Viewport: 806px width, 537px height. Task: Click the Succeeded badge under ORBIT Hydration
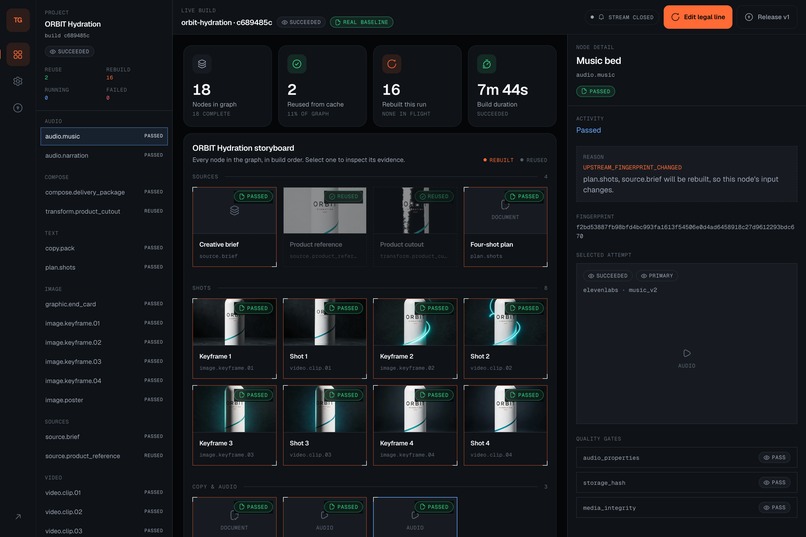pyautogui.click(x=69, y=51)
